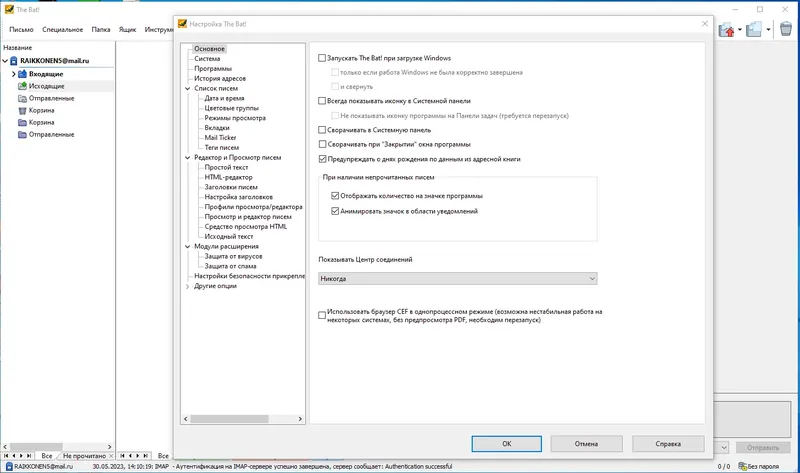800x473 pixels.
Task: Click next-tab arrow under the folder pane
Action: [x=21, y=456]
